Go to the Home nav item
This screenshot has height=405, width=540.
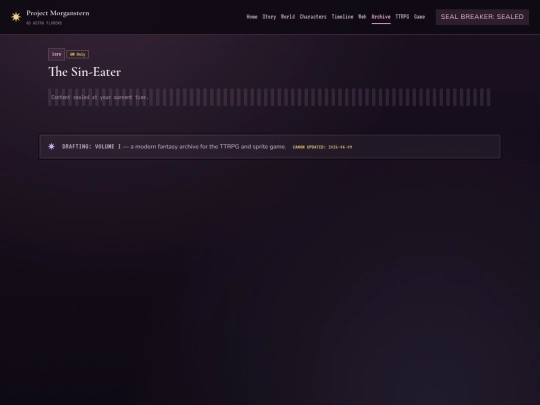point(252,17)
